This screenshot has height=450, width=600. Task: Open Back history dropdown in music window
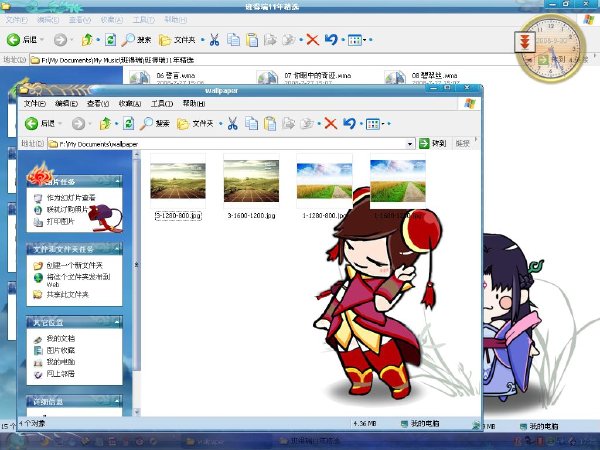click(x=42, y=39)
